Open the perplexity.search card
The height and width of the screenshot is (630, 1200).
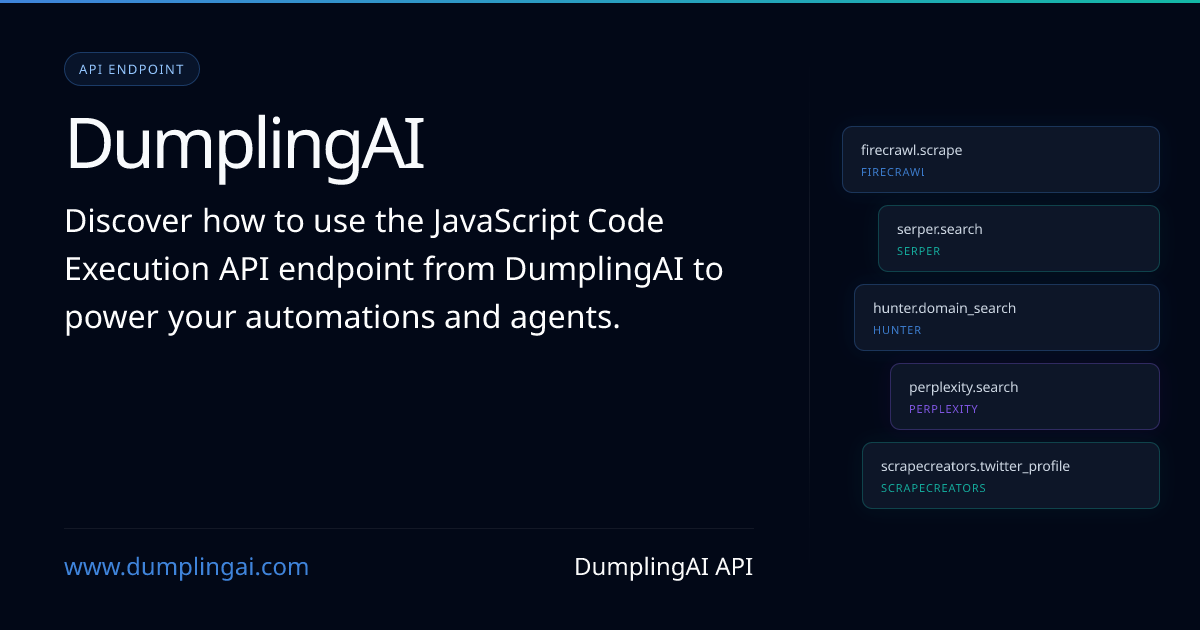[1025, 396]
